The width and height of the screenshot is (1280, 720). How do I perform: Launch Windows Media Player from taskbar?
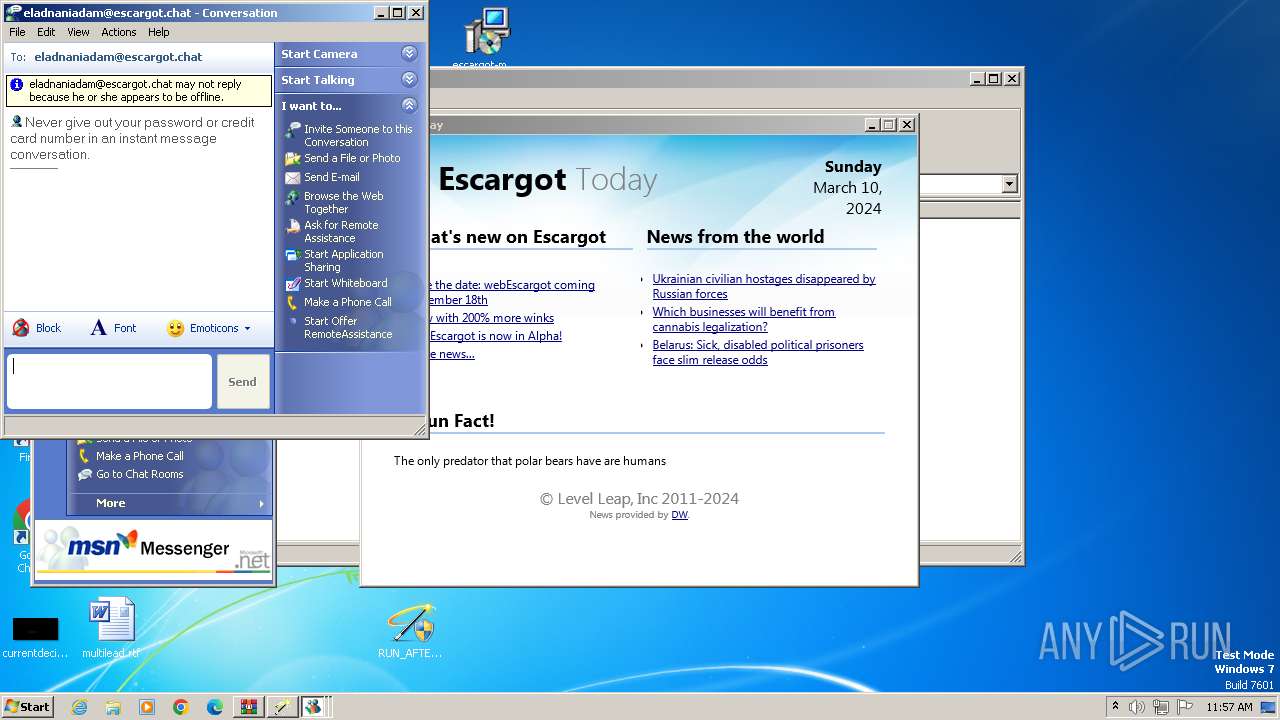tap(147, 707)
